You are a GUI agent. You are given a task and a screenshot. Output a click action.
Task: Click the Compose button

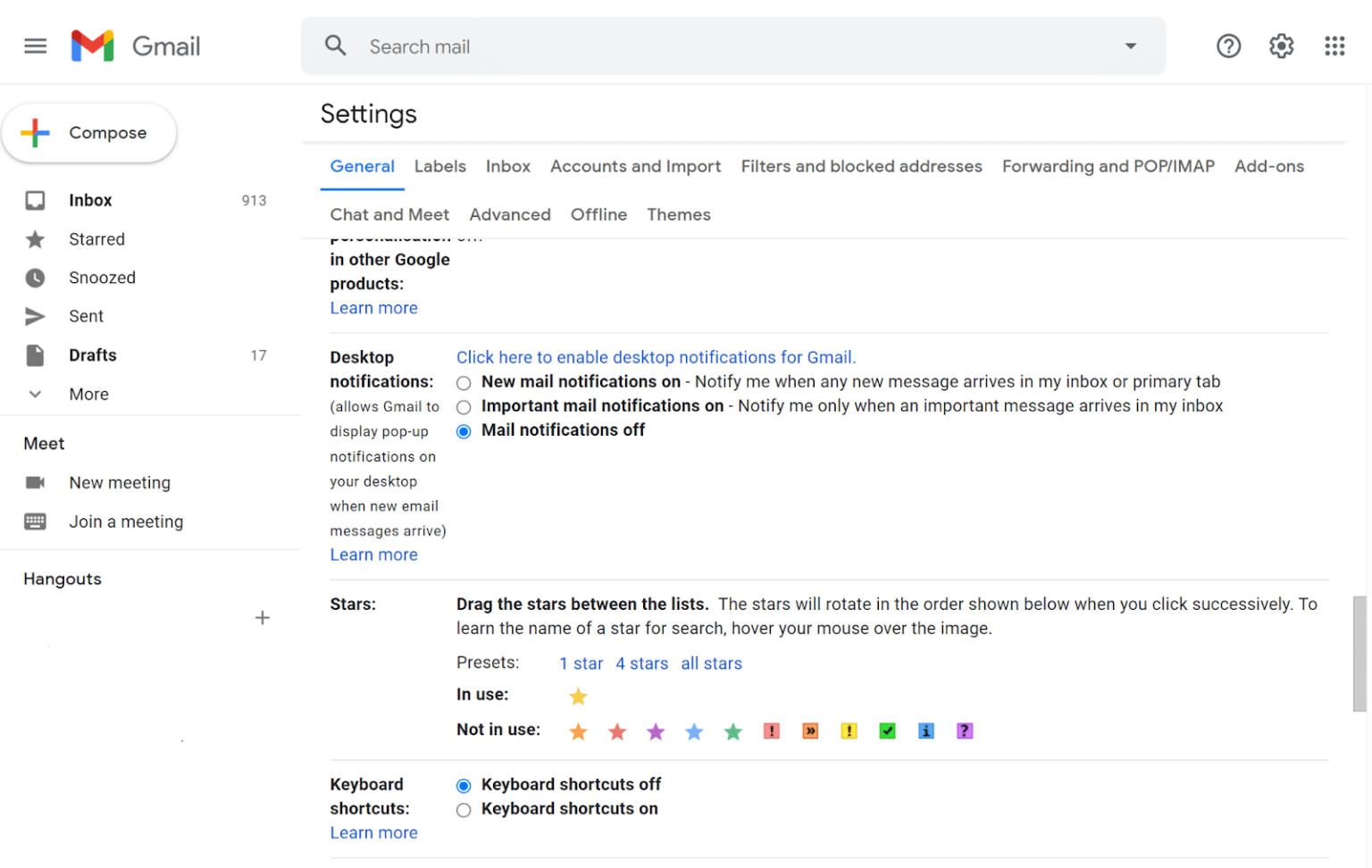(x=89, y=132)
